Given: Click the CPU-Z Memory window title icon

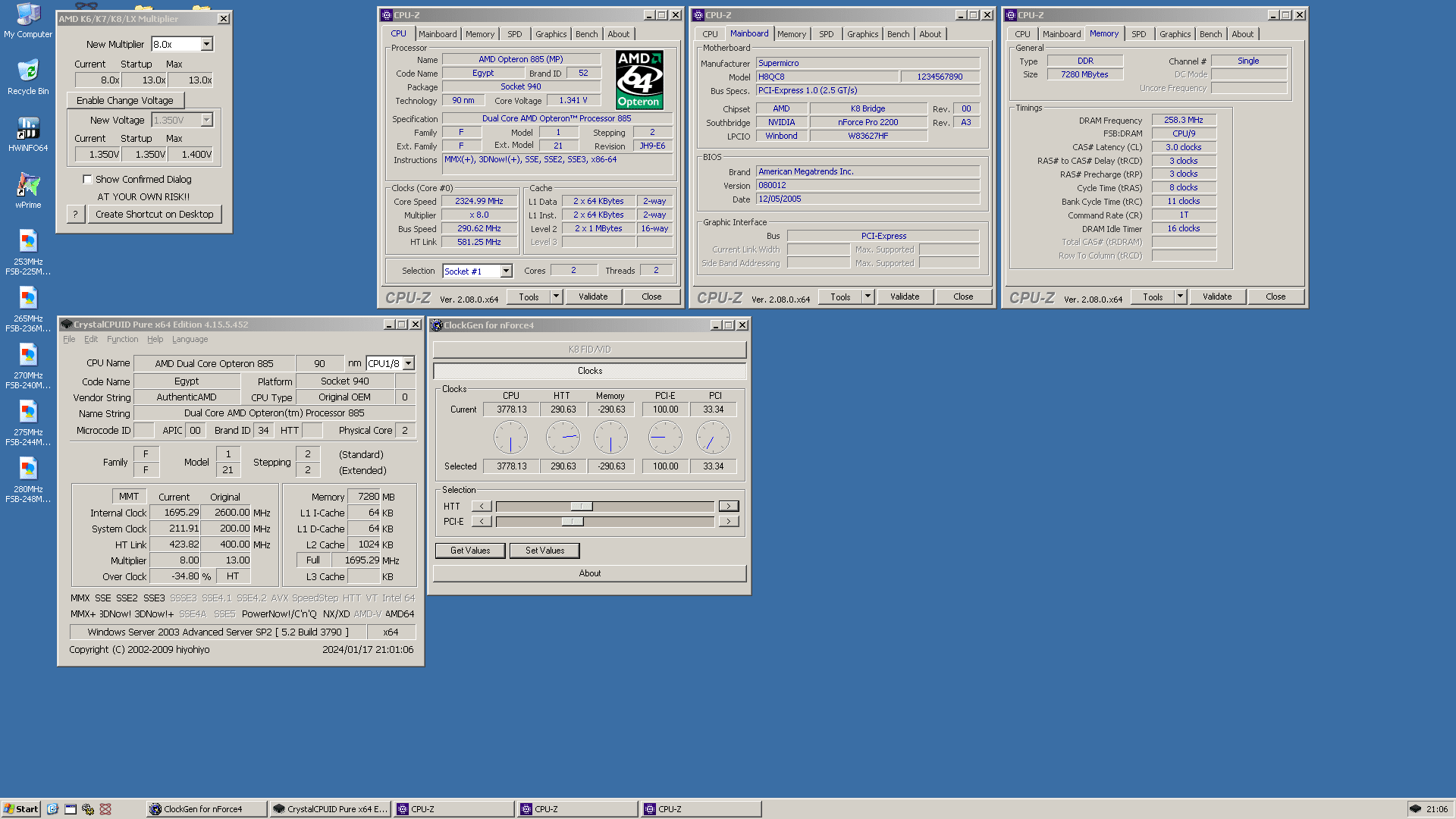Looking at the screenshot, I should pos(1011,15).
